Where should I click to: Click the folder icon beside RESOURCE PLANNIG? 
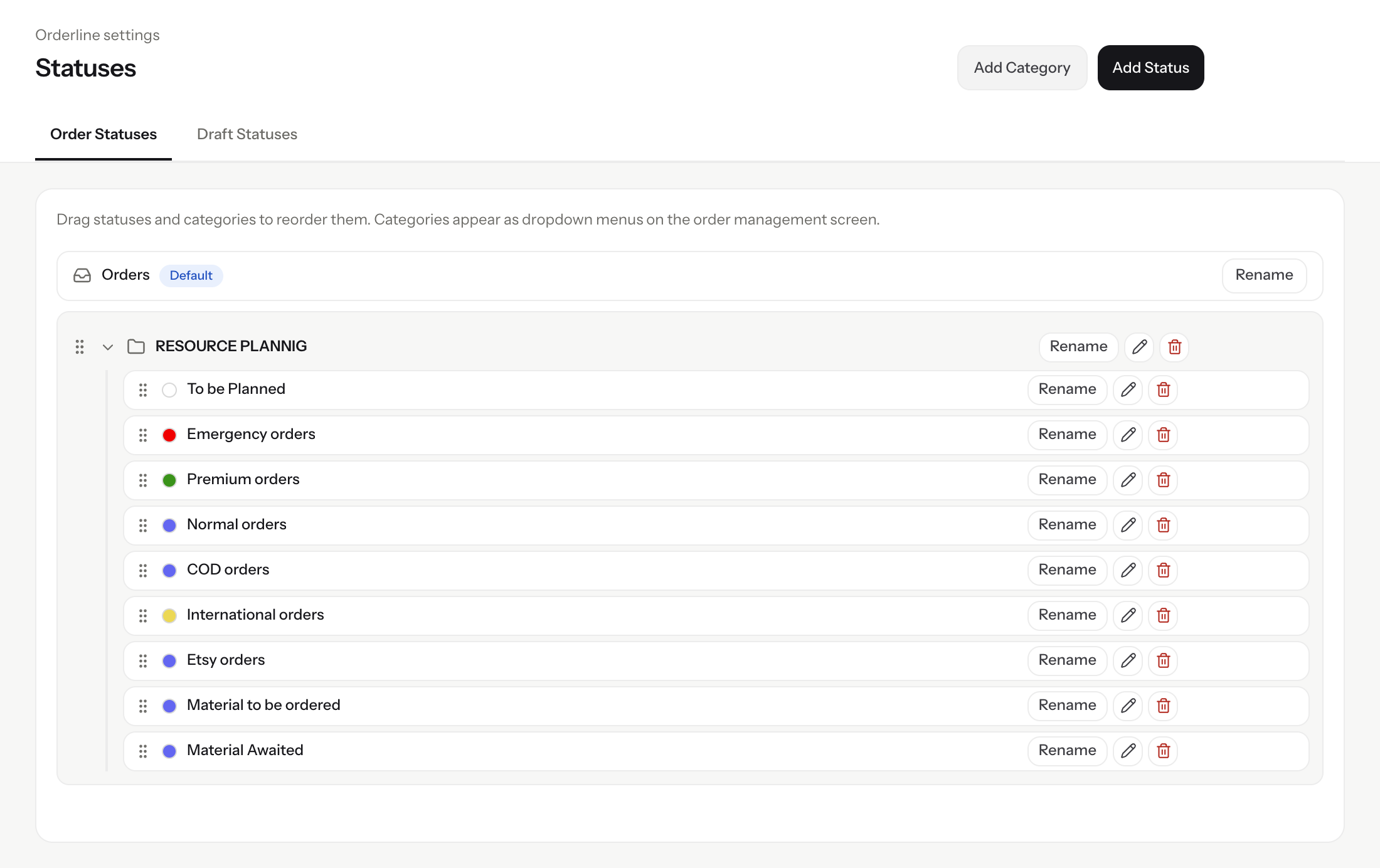point(136,346)
